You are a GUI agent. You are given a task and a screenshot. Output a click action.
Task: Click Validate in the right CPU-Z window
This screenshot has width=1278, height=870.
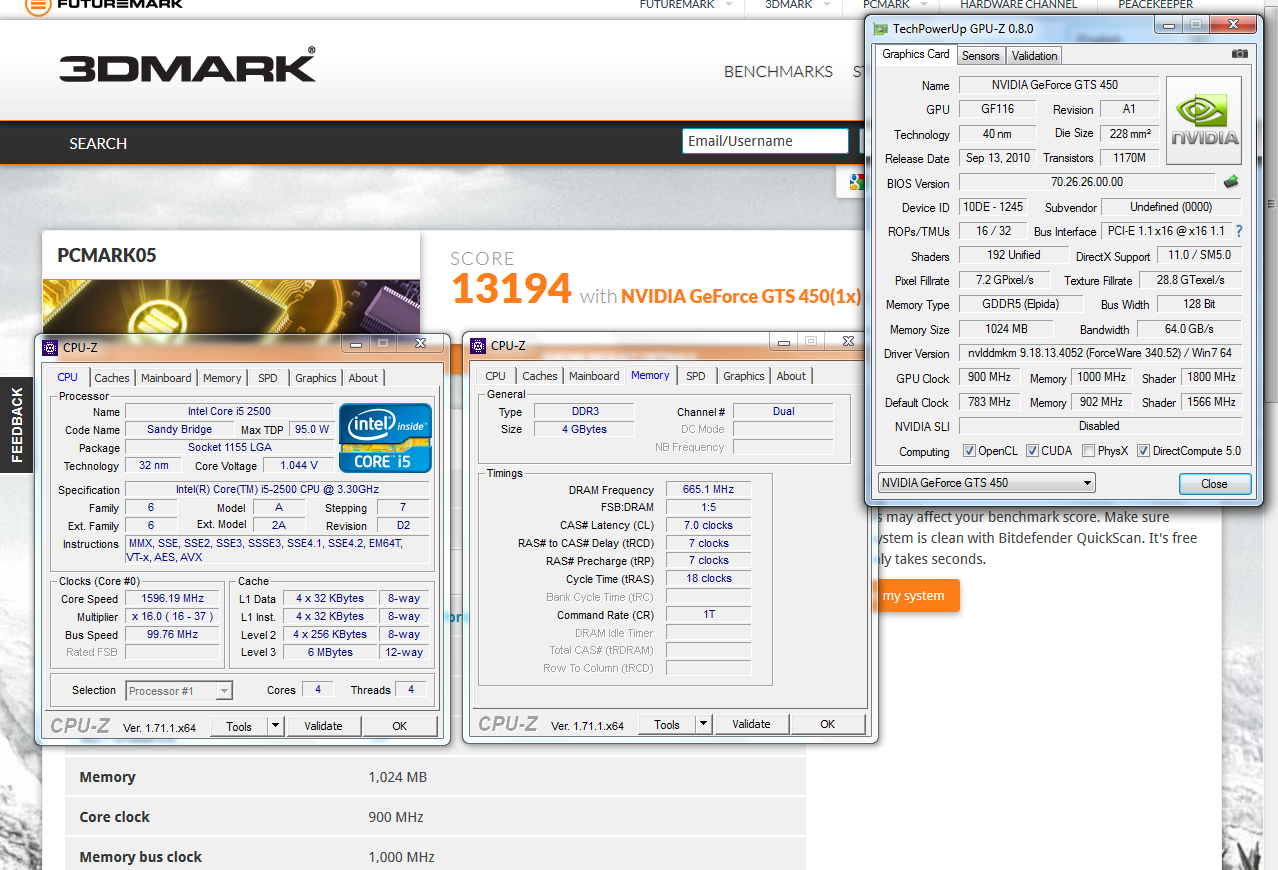tap(751, 724)
